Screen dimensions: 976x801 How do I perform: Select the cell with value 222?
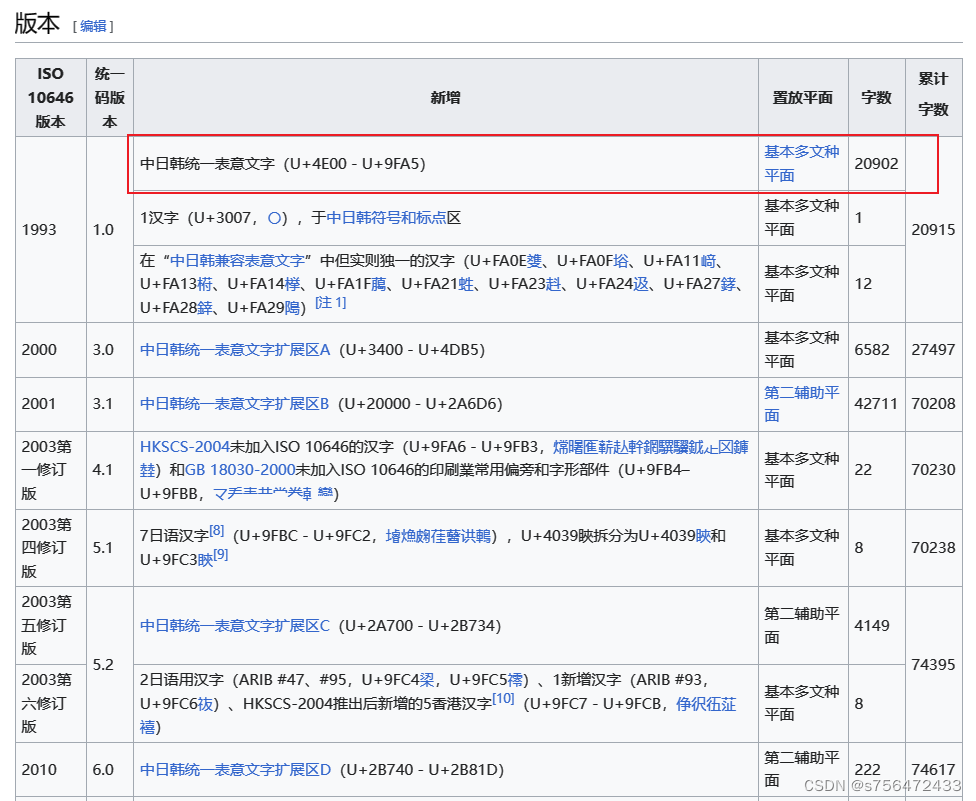[876, 770]
